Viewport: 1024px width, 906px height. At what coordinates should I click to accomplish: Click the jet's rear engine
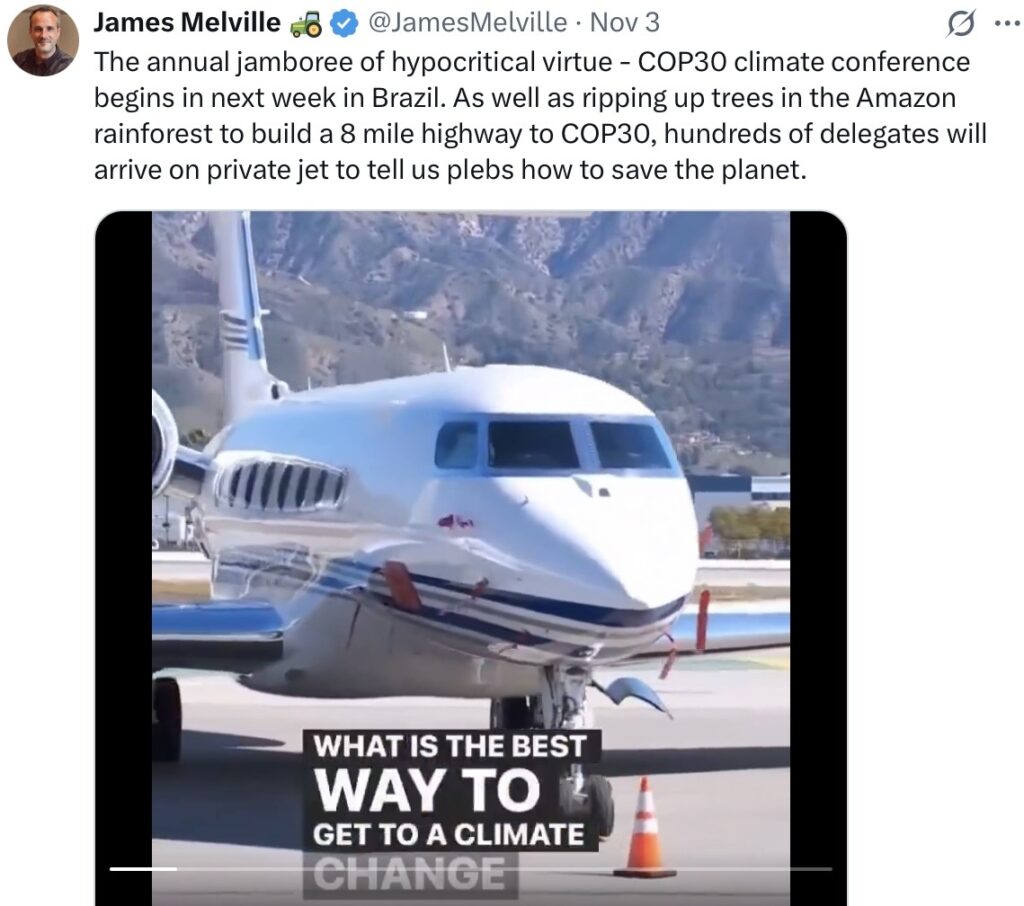(x=165, y=444)
